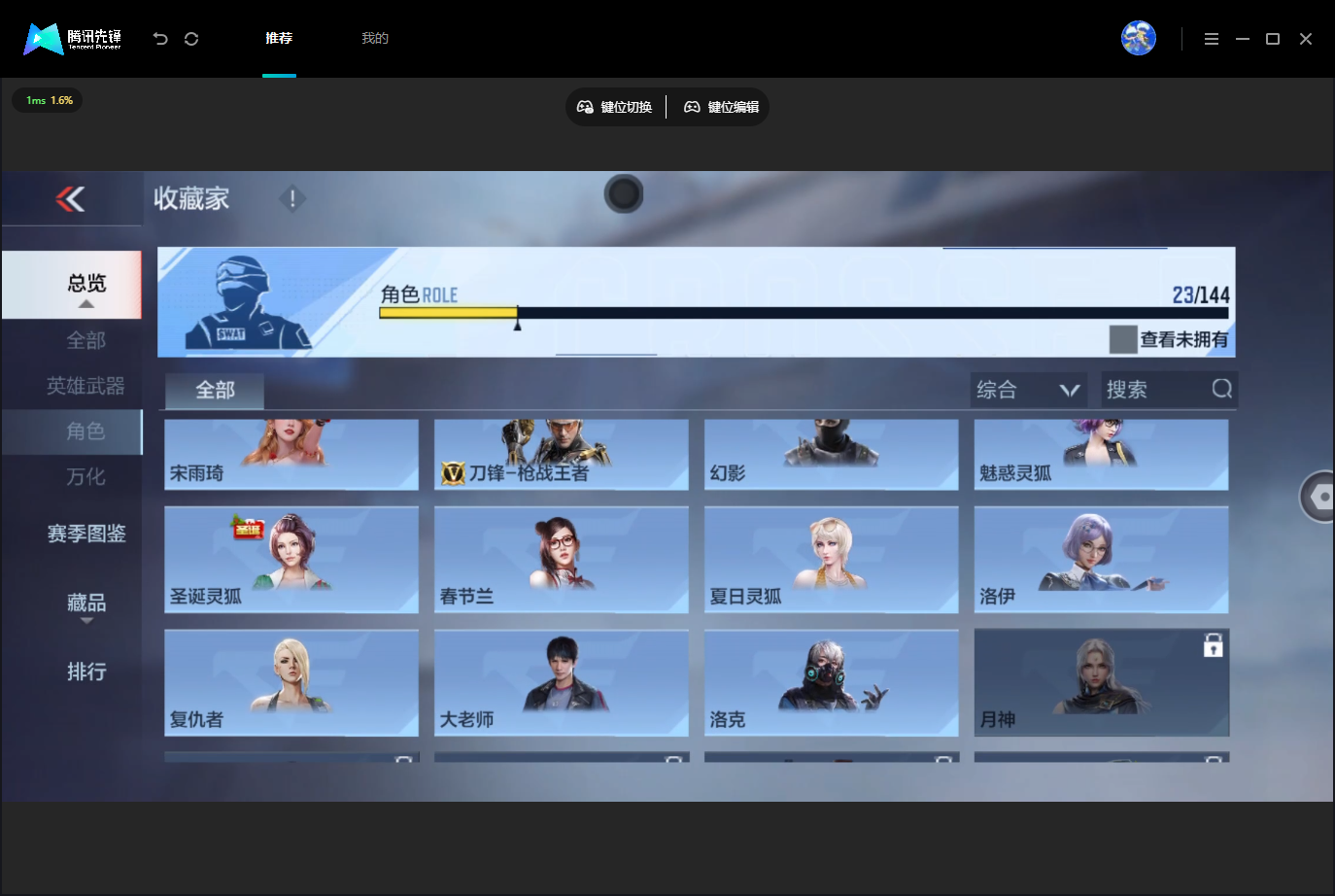The width and height of the screenshot is (1335, 896).
Task: Select 角色 in the sidebar
Action: point(72,431)
